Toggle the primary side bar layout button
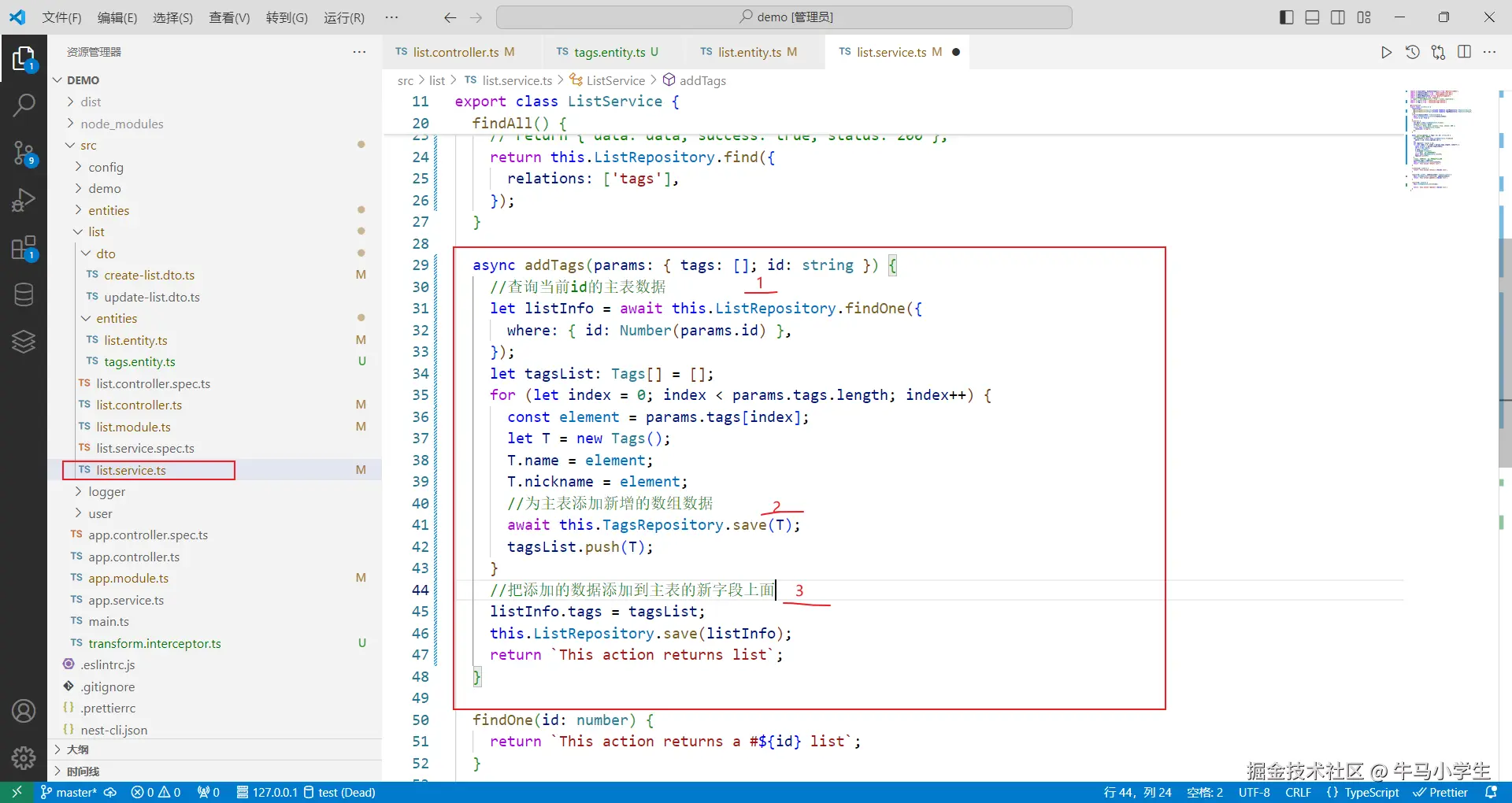 tap(1286, 17)
